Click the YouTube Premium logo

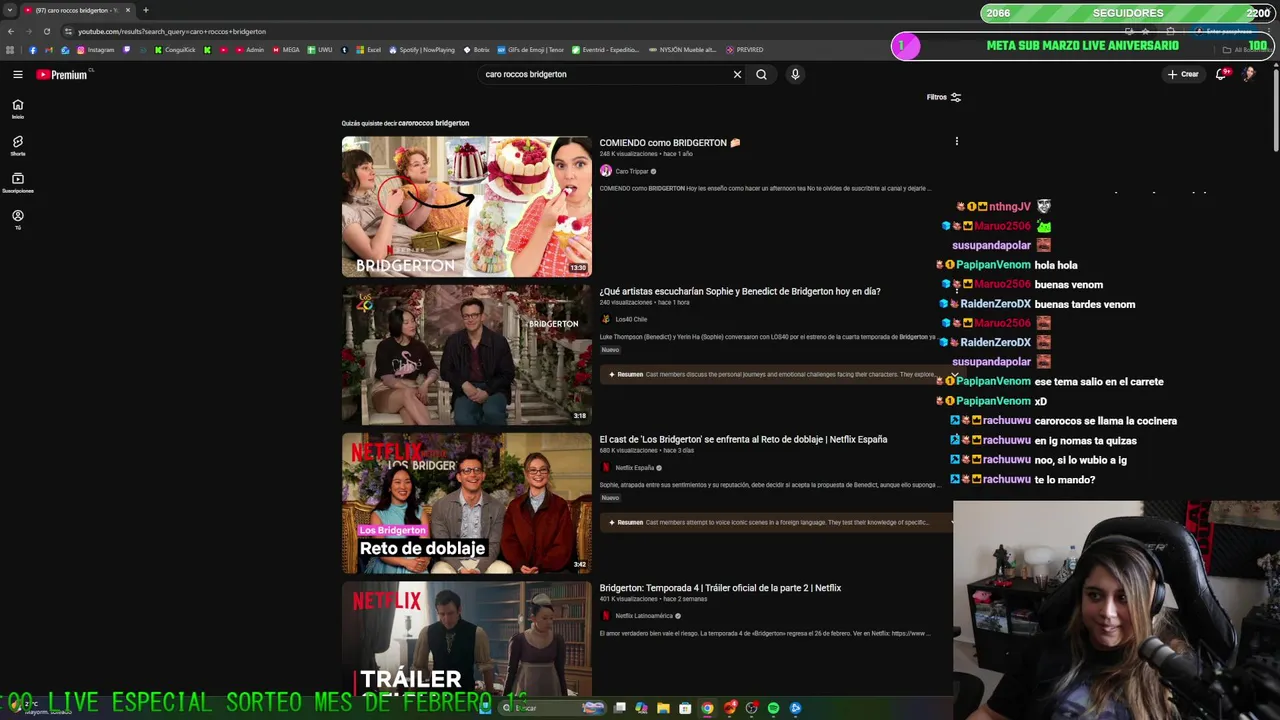pyautogui.click(x=63, y=74)
